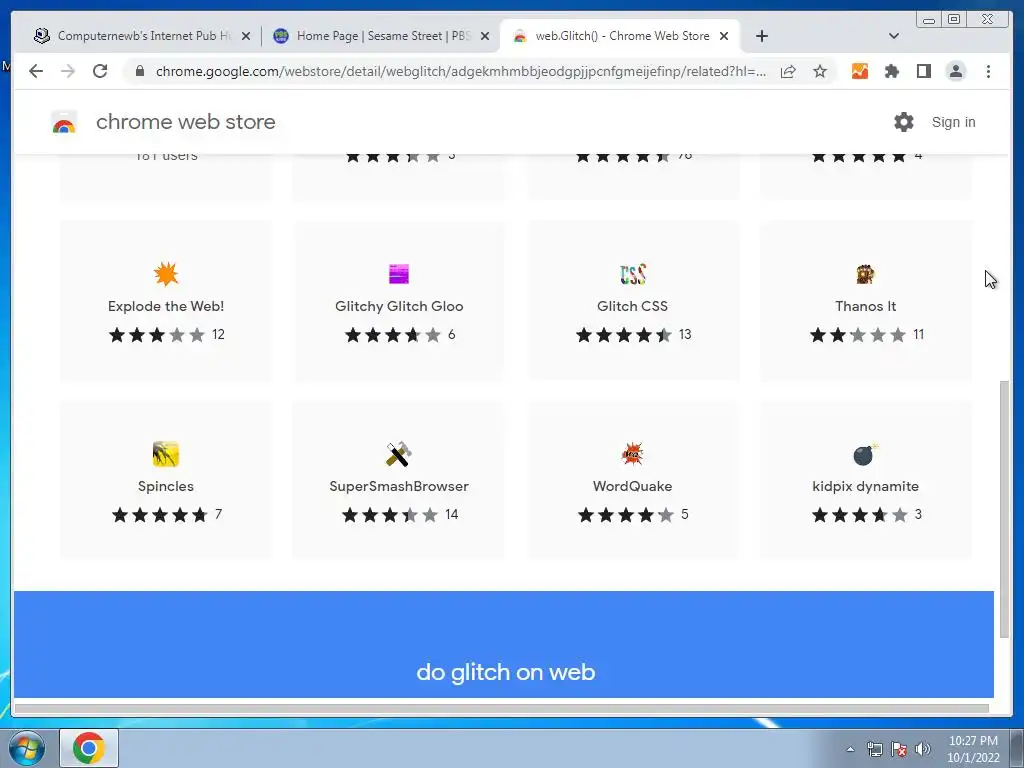Click the Spincles title text
1024x768 pixels.
pos(166,486)
